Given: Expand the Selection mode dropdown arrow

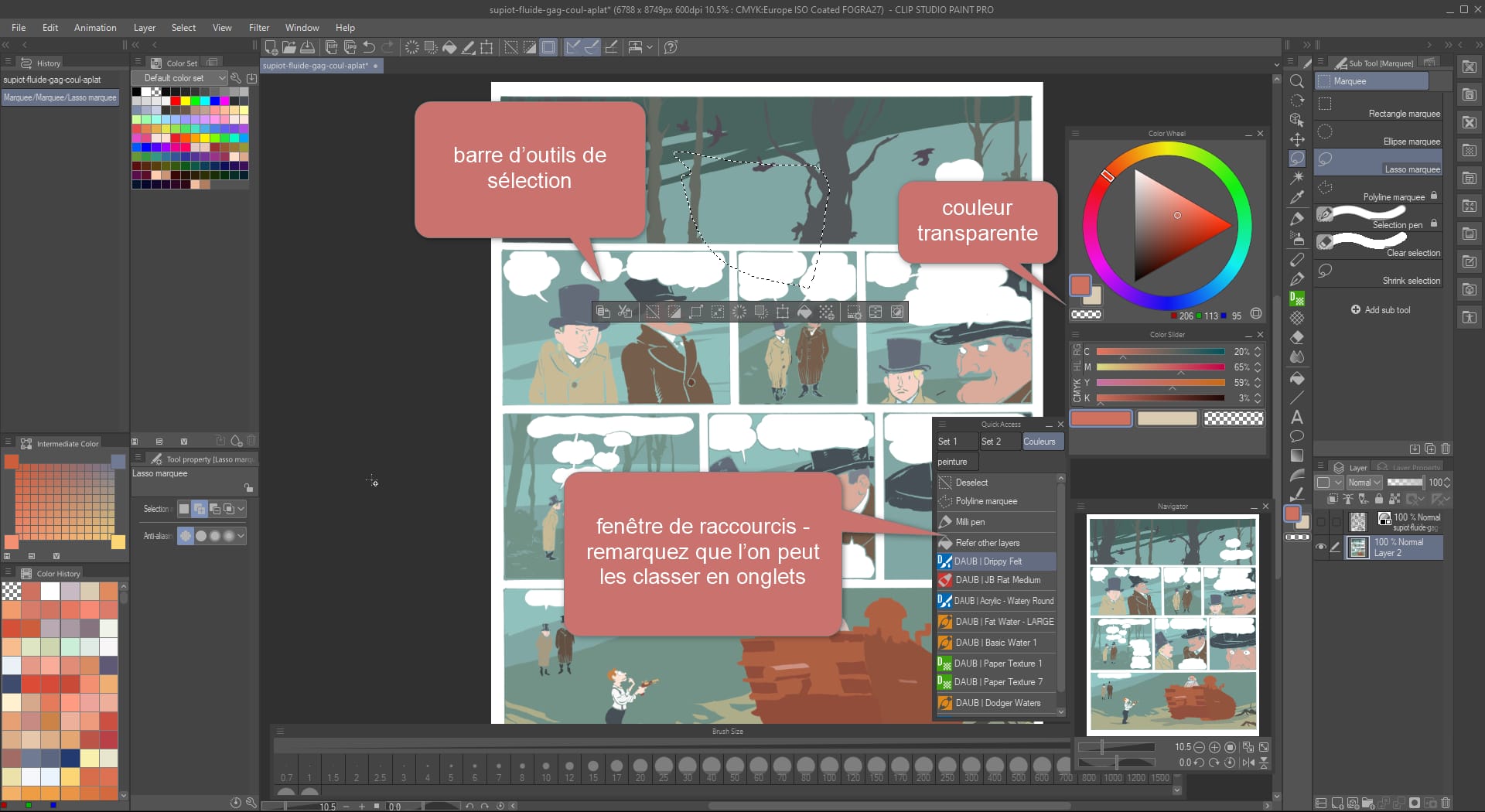Looking at the screenshot, I should [241, 509].
